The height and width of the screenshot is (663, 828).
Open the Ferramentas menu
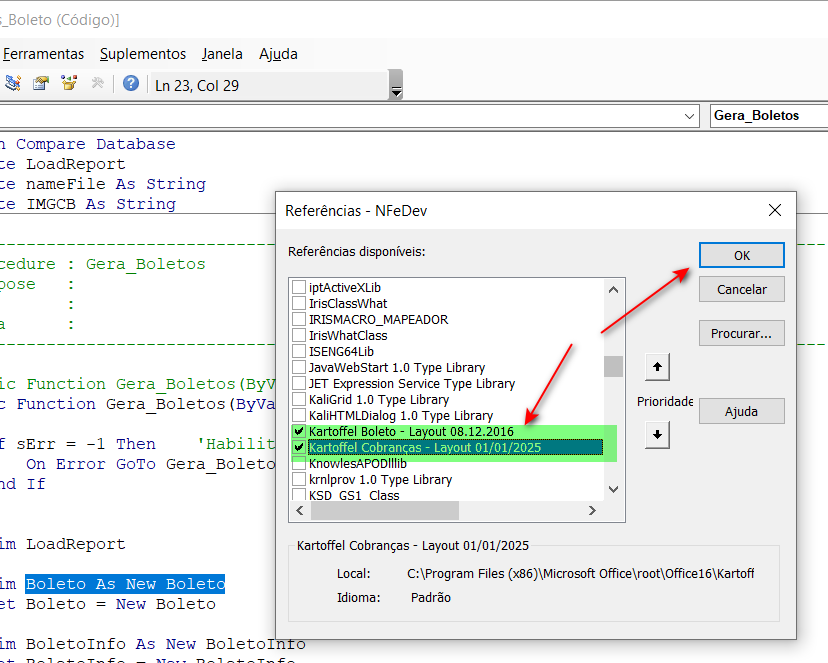pos(43,54)
